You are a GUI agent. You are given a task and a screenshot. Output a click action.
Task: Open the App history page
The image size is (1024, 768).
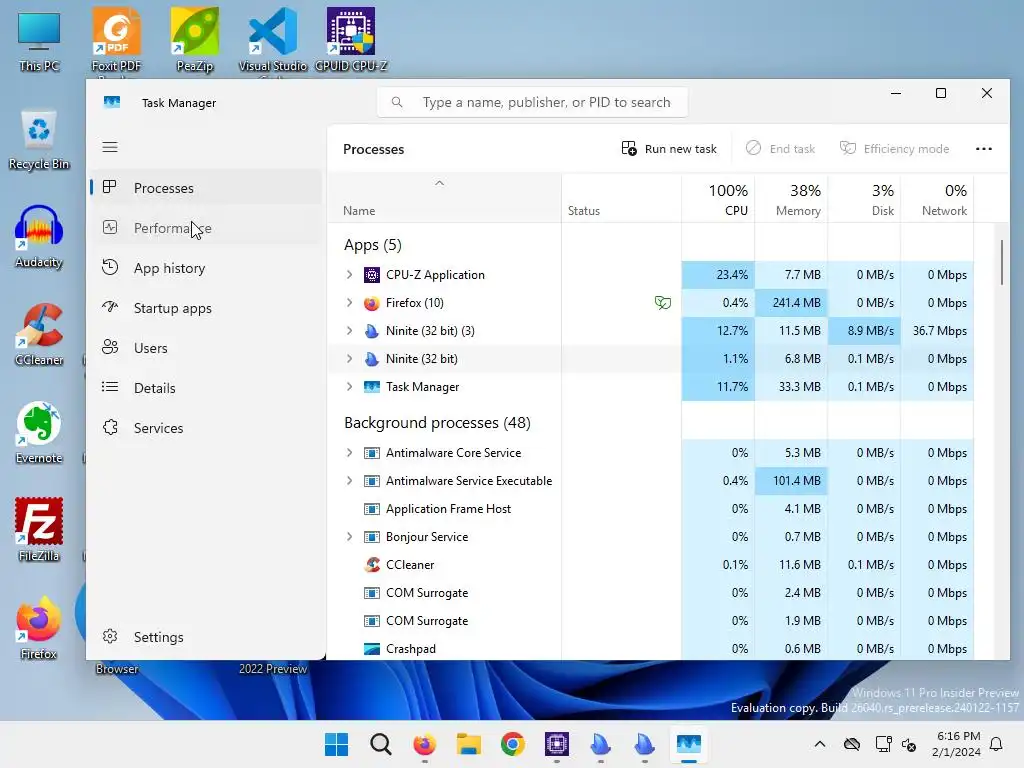206,268
